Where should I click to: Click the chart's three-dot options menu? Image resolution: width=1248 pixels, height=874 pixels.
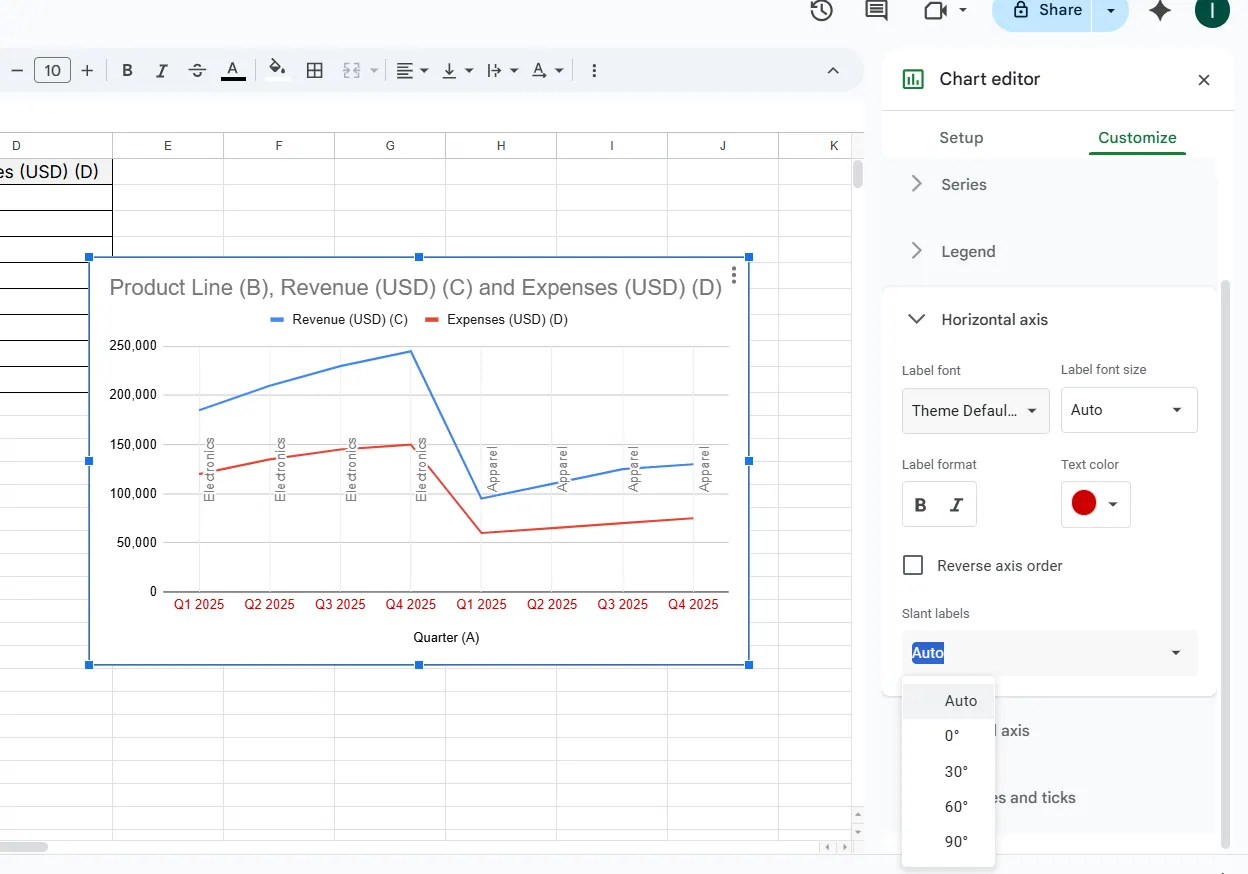(735, 275)
